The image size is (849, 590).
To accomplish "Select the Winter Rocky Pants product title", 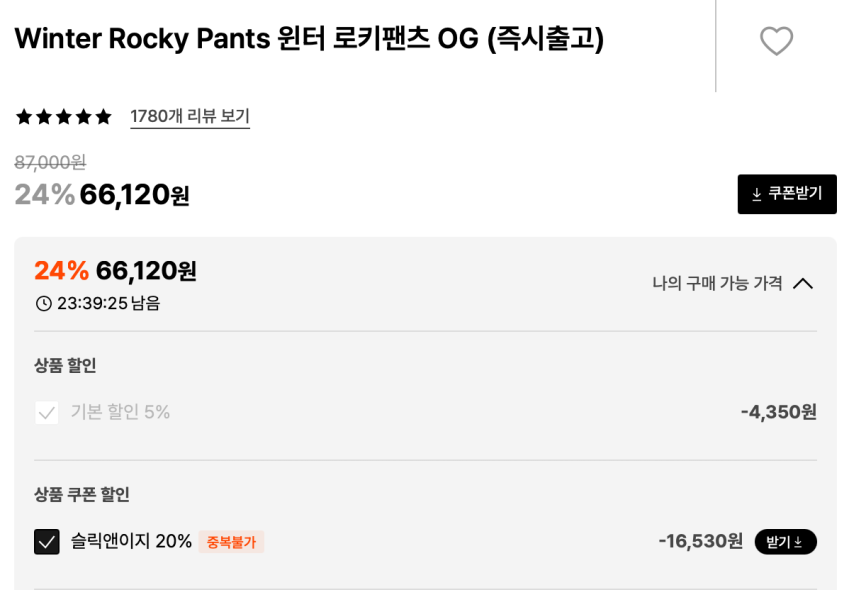I will (309, 39).
